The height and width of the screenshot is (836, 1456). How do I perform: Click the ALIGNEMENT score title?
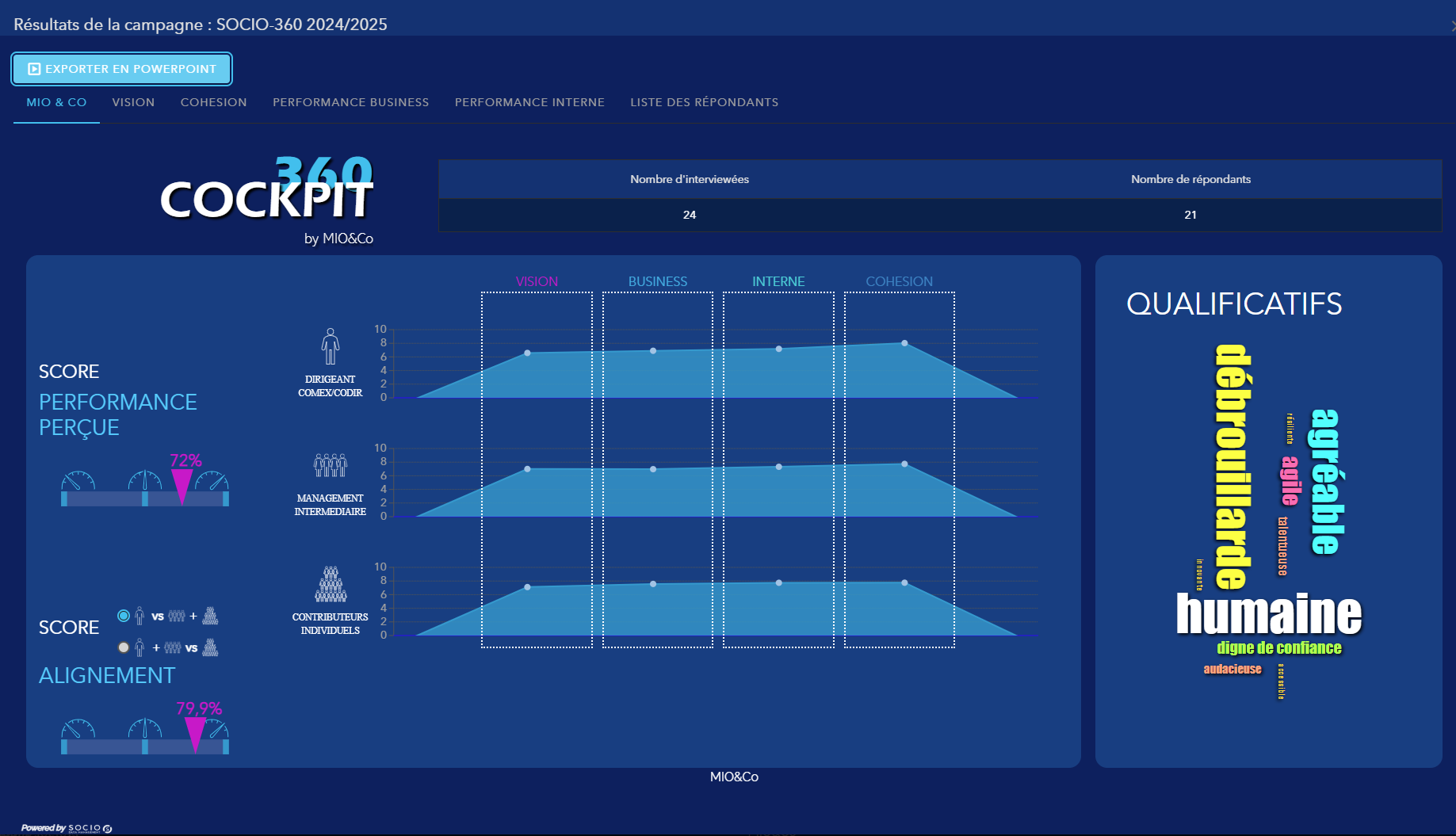[107, 675]
